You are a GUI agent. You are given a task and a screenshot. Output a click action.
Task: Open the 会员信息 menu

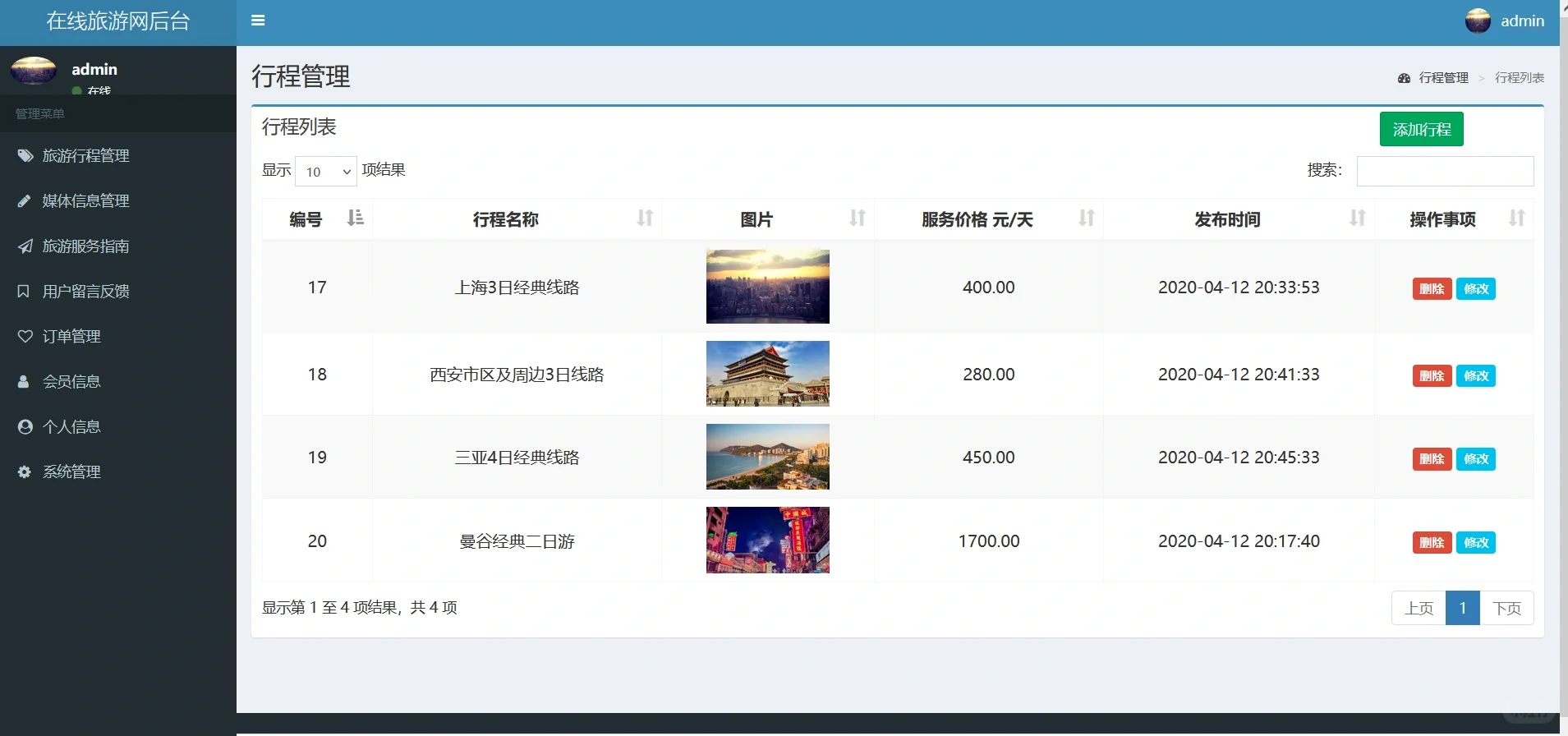tap(118, 381)
